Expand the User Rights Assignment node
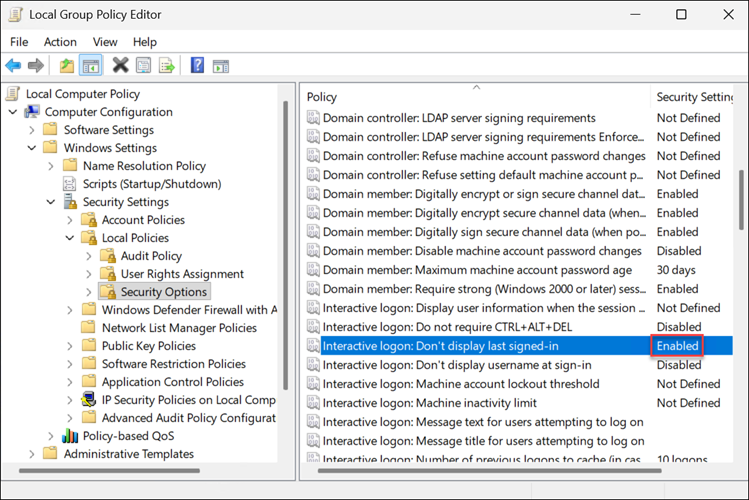The height and width of the screenshot is (500, 749). 88,274
